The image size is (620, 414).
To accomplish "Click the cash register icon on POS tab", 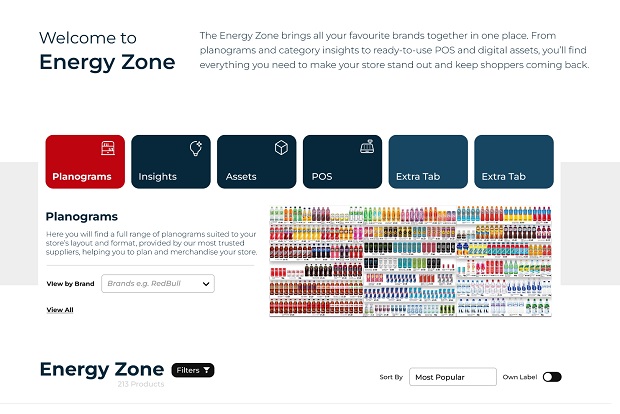I will coord(367,148).
